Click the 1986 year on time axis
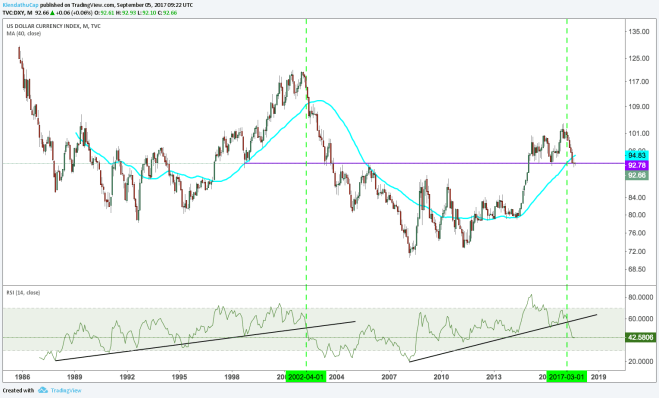The height and width of the screenshot is (398, 659). [22, 377]
